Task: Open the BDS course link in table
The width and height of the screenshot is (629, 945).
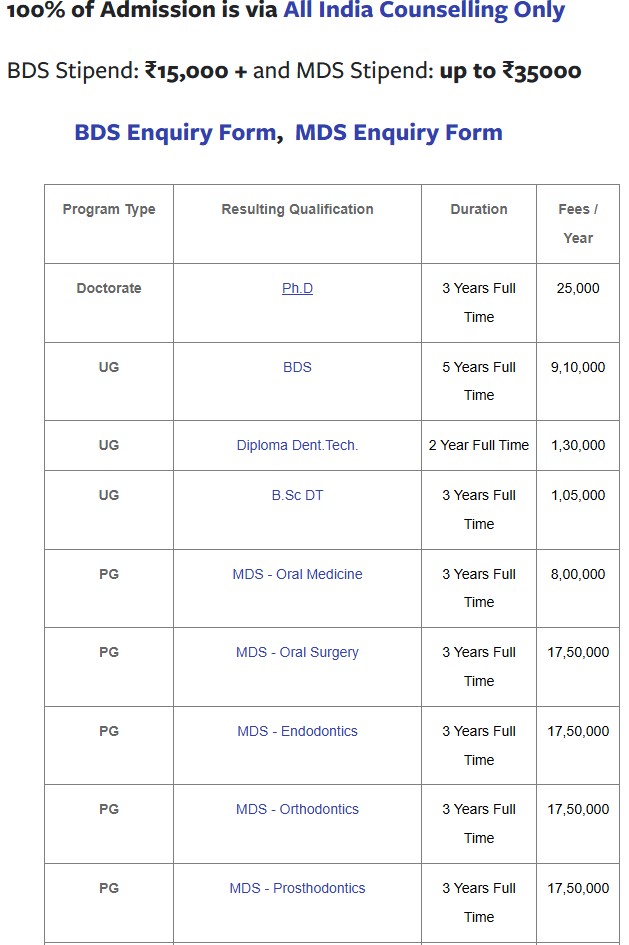Action: (x=297, y=367)
